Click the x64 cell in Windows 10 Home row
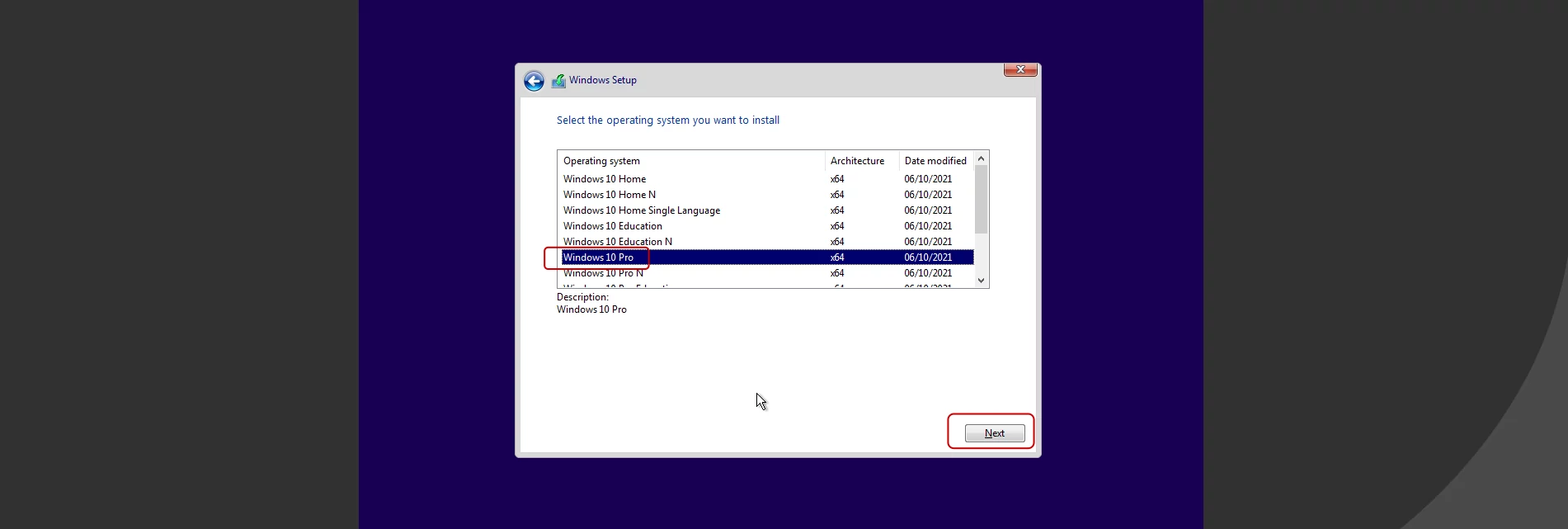Viewport: 1568px width, 529px height. coord(837,179)
